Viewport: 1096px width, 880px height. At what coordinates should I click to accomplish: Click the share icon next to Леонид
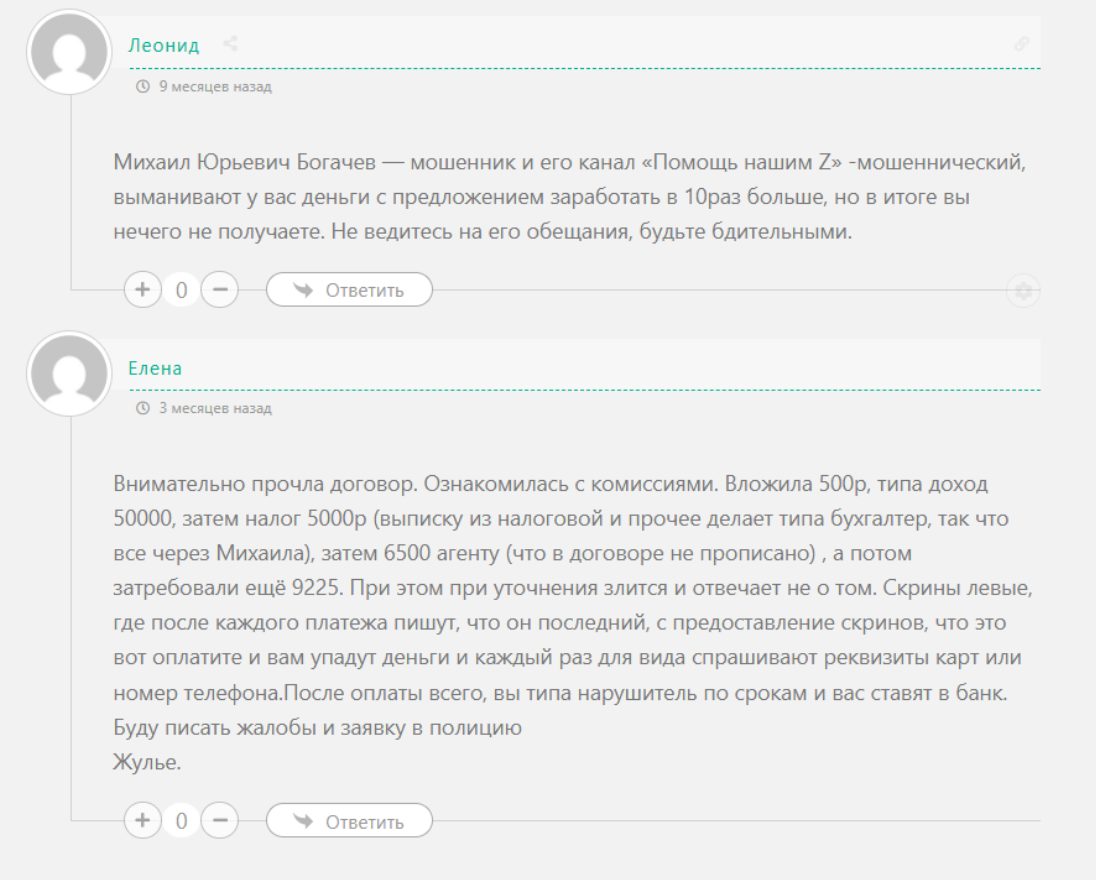point(230,44)
